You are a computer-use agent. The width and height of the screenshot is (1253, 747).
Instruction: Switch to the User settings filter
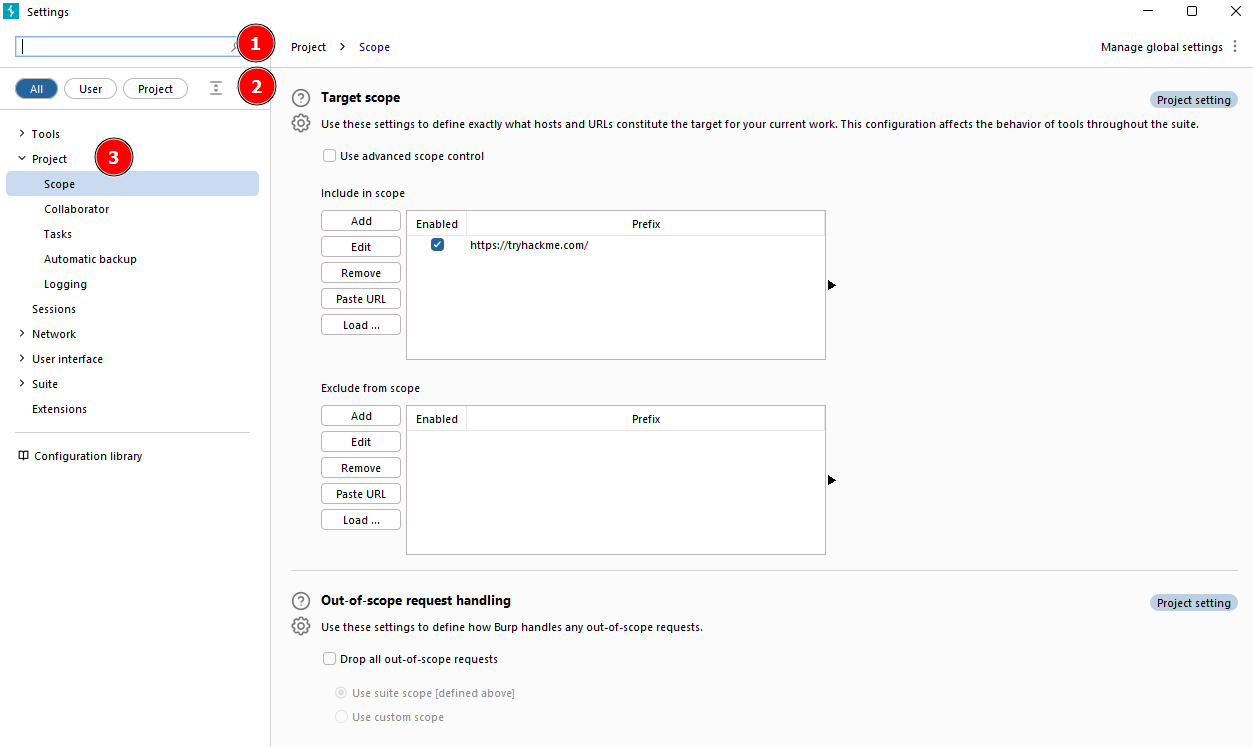coord(90,88)
